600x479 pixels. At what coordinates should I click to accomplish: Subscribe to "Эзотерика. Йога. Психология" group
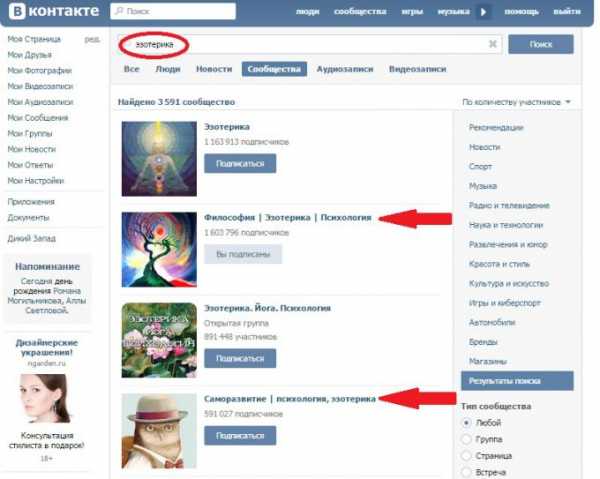[240, 358]
